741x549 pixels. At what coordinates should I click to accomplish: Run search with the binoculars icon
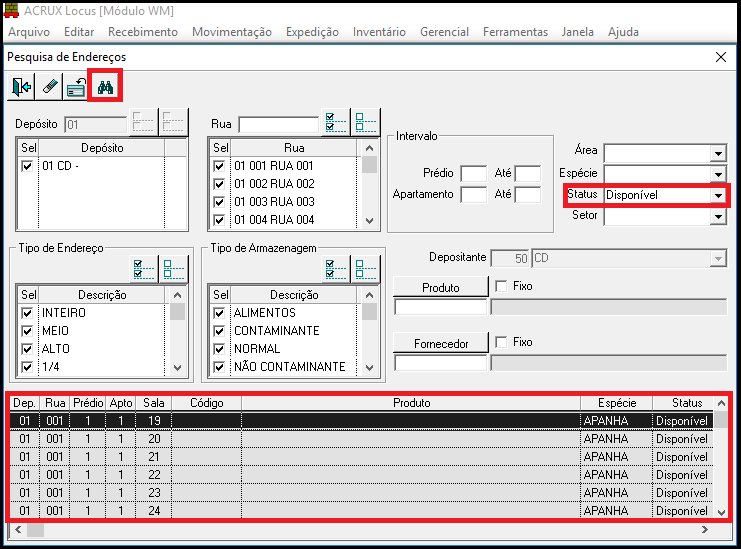[105, 86]
